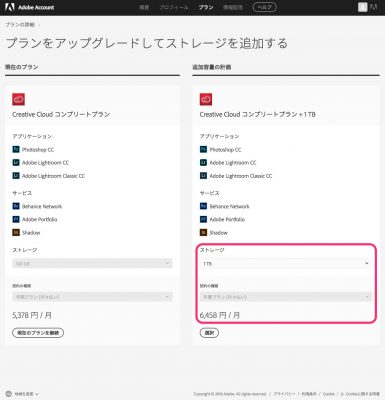Click the Photoshop CC icon in the +1TB plan
The image size is (385, 400).
point(203,149)
